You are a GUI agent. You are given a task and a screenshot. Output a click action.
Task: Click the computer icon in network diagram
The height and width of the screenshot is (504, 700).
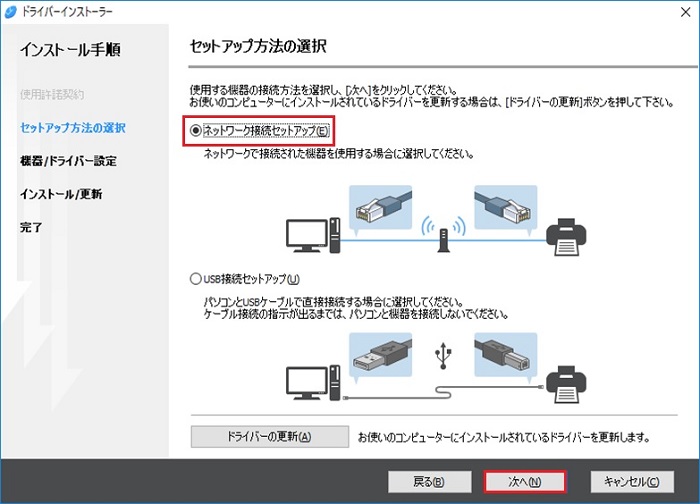coord(313,235)
